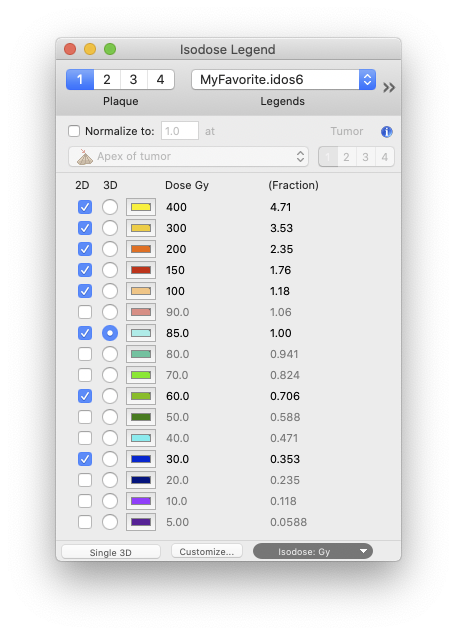Expand the Apex of tumor popup menu
This screenshot has height=635, width=457.
(188, 157)
